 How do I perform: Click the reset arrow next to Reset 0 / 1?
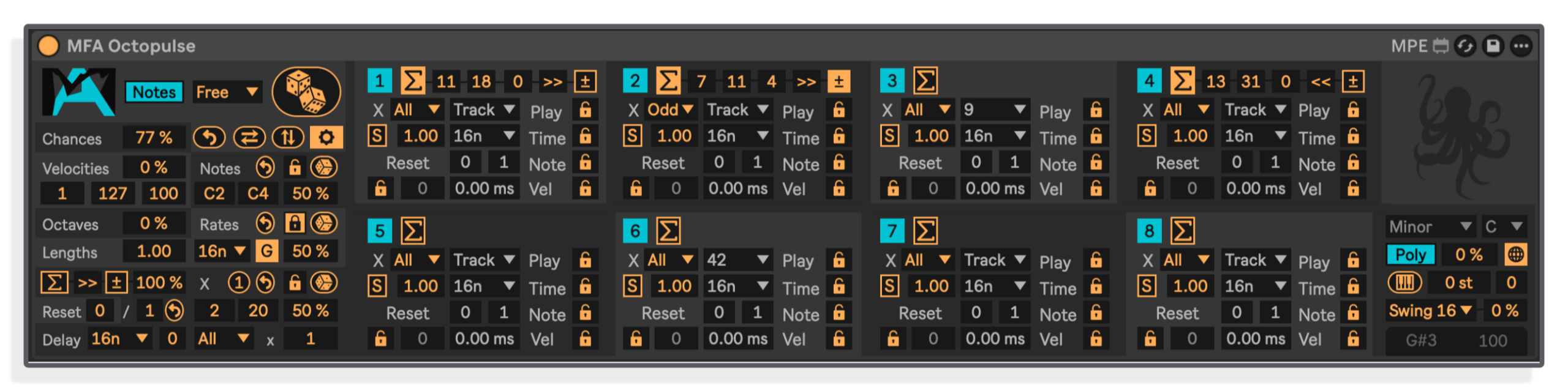174,311
